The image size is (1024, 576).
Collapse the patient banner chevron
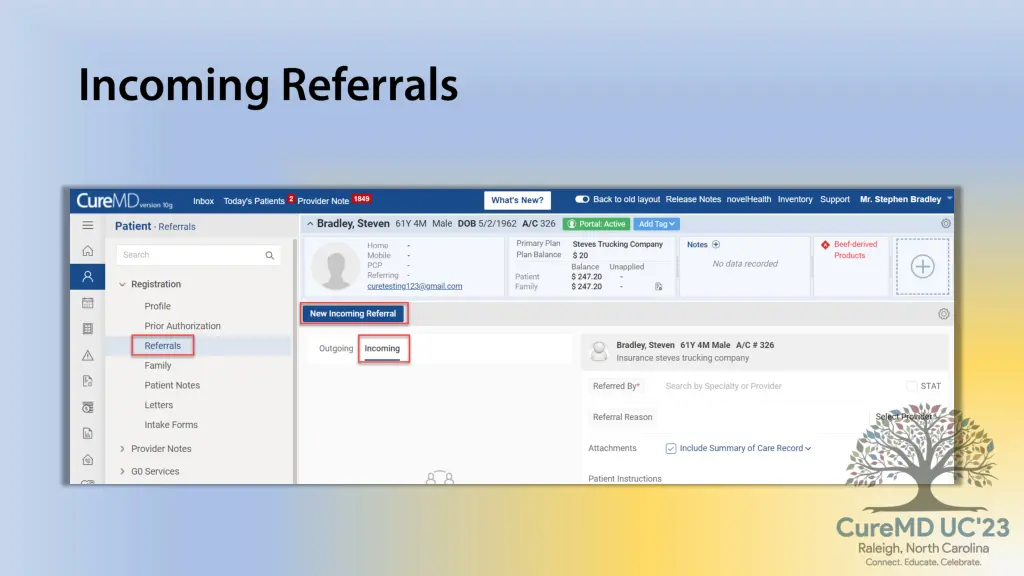[x=310, y=224]
